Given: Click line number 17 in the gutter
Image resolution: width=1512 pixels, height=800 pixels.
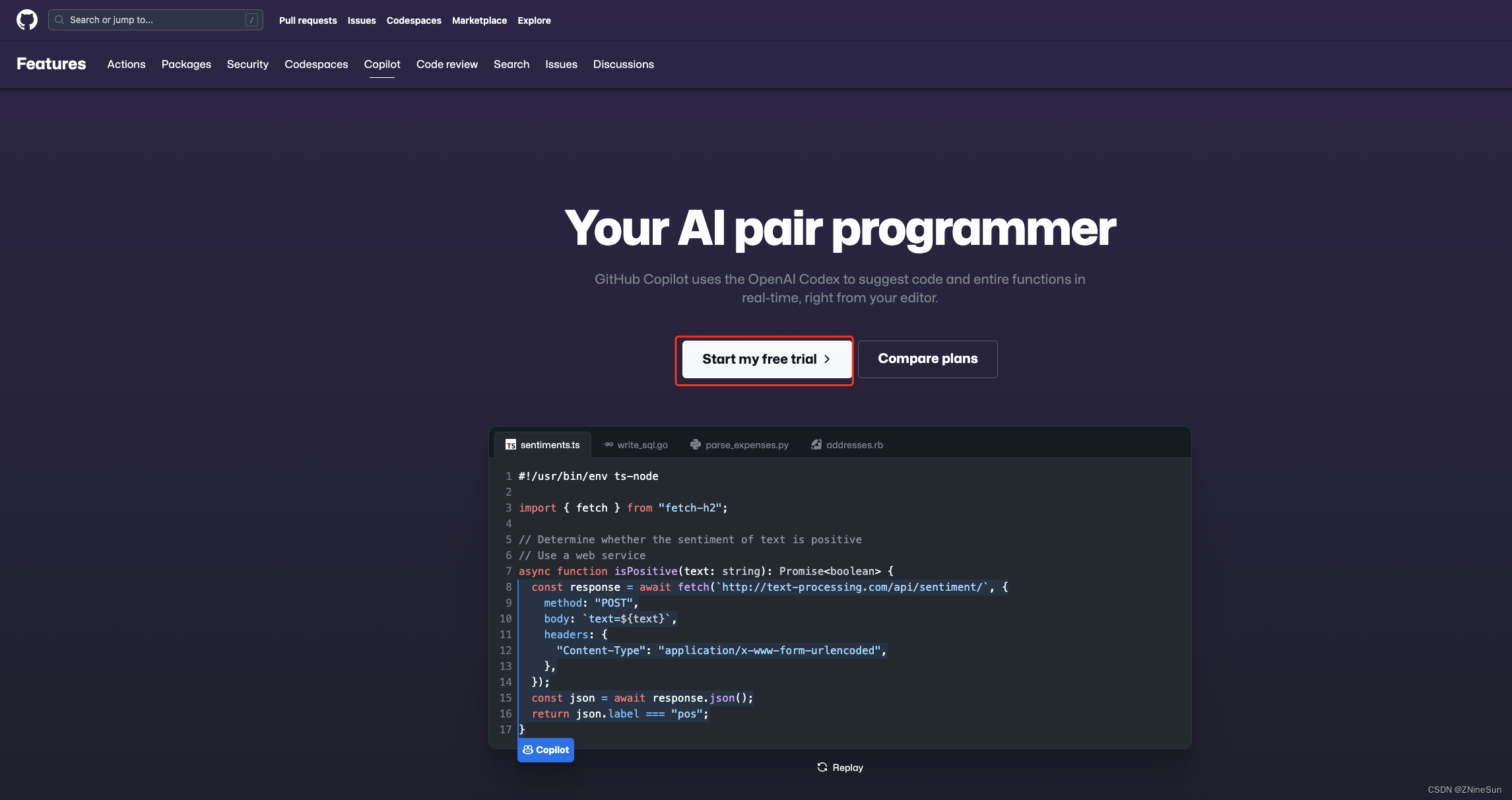Looking at the screenshot, I should click(506, 729).
